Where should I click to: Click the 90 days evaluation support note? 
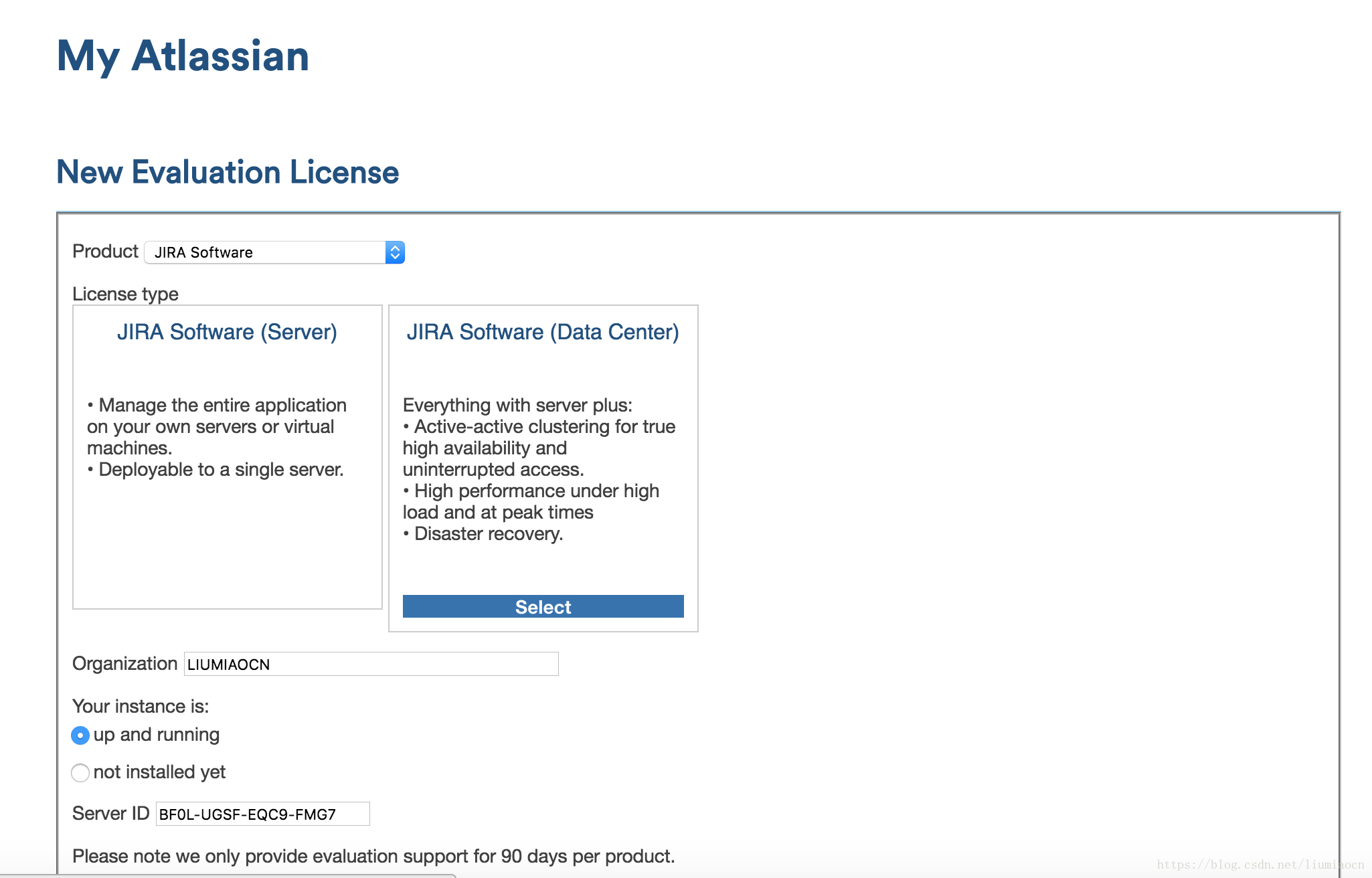point(373,857)
